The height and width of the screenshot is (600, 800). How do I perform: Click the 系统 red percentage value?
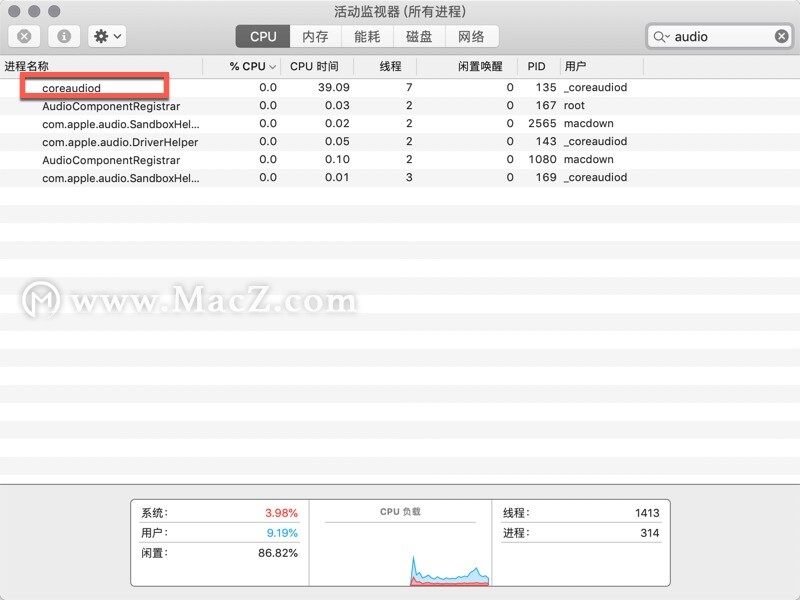click(x=284, y=512)
